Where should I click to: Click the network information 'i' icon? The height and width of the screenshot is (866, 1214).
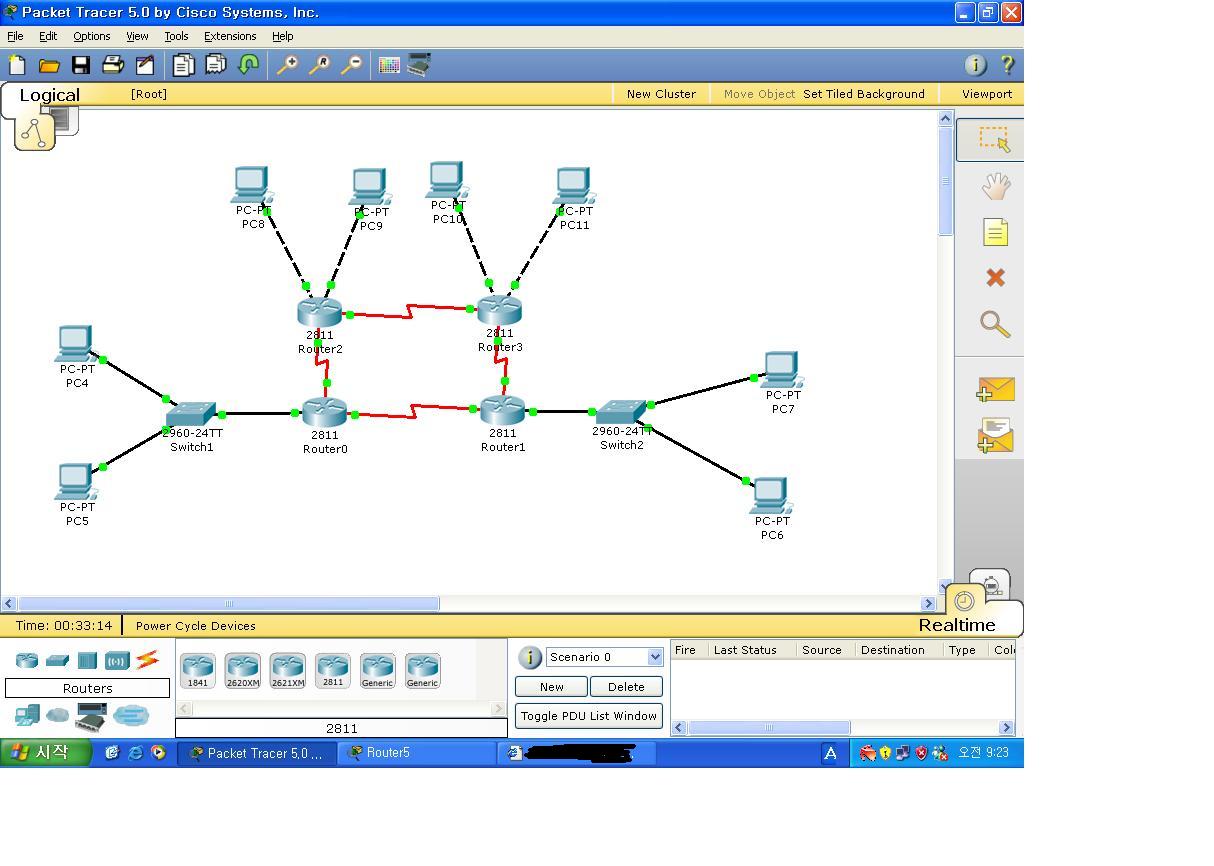tap(975, 65)
